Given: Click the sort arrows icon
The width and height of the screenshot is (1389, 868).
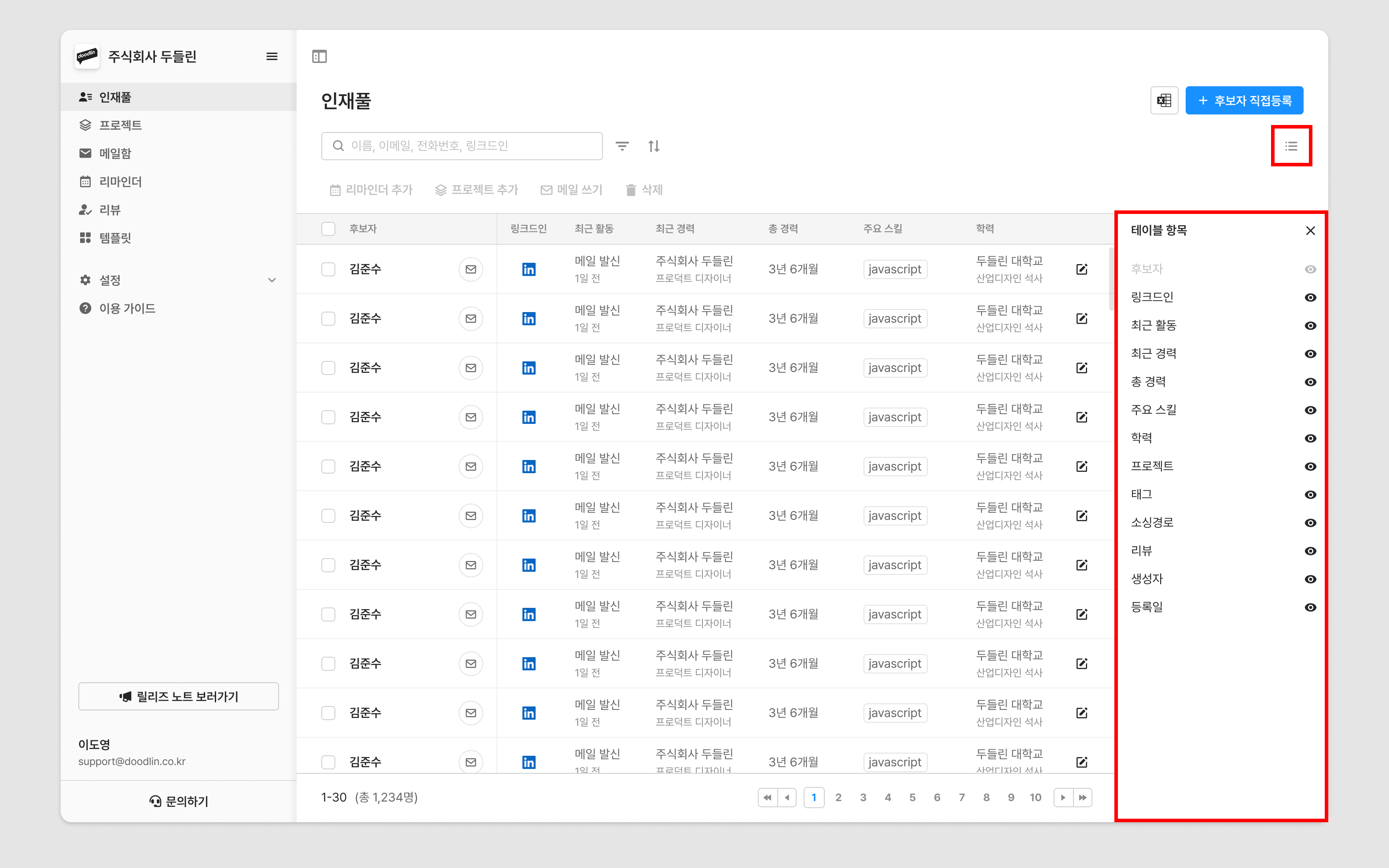Looking at the screenshot, I should pyautogui.click(x=654, y=146).
